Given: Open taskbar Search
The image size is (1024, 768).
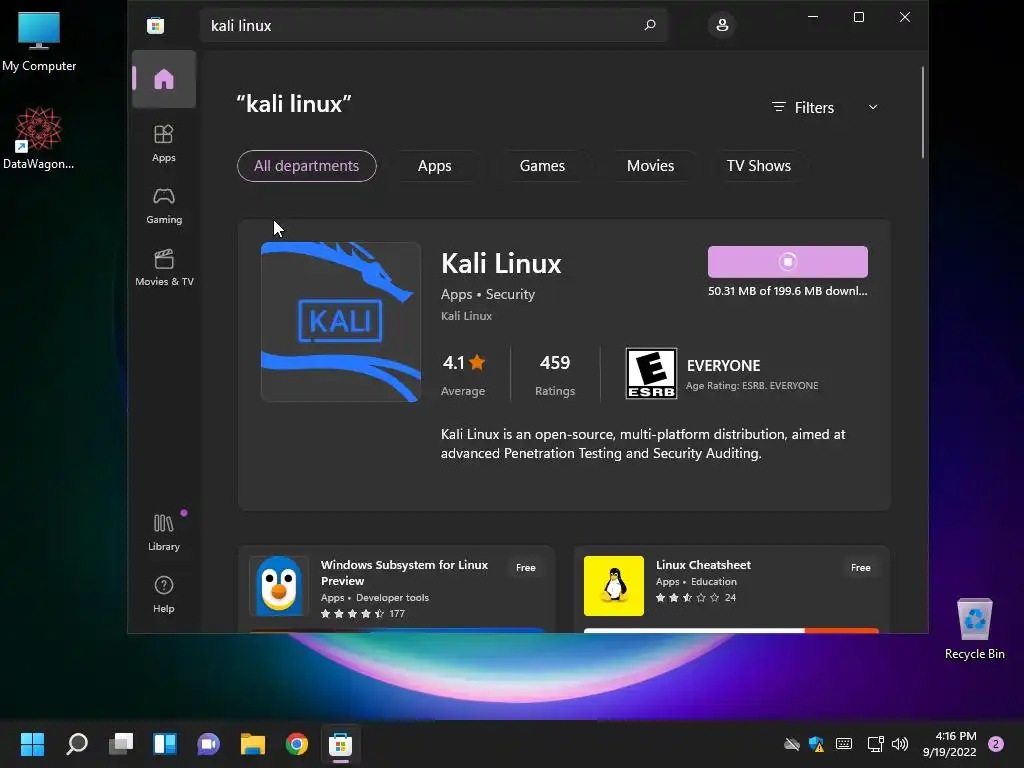Looking at the screenshot, I should tap(77, 743).
